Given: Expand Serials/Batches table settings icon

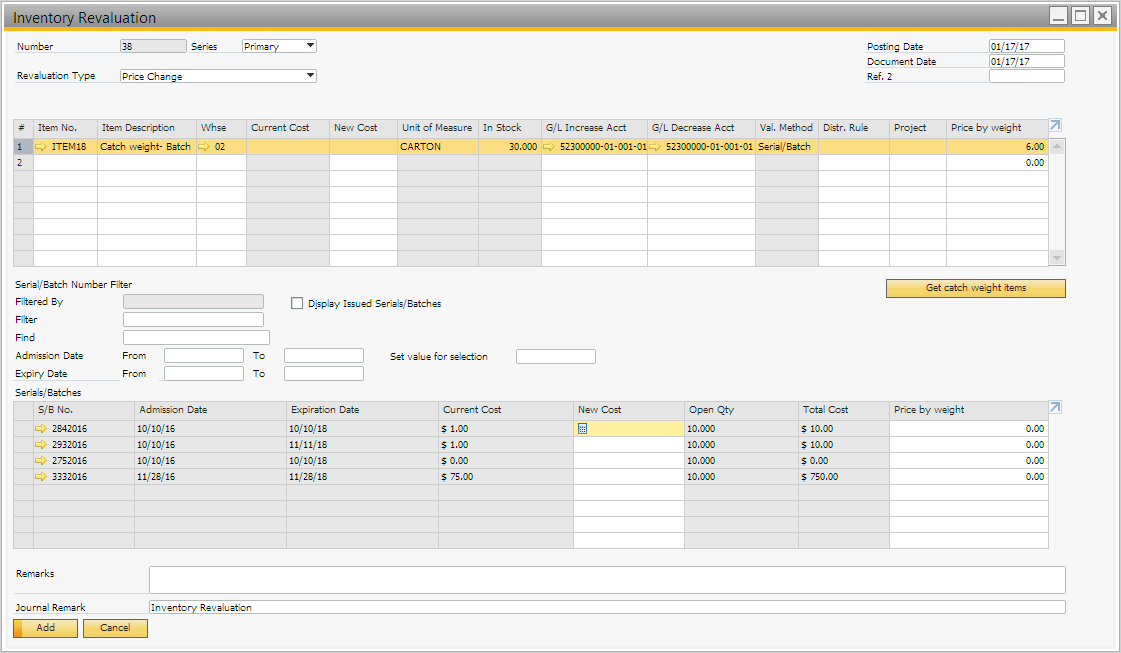Looking at the screenshot, I should tap(1056, 408).
